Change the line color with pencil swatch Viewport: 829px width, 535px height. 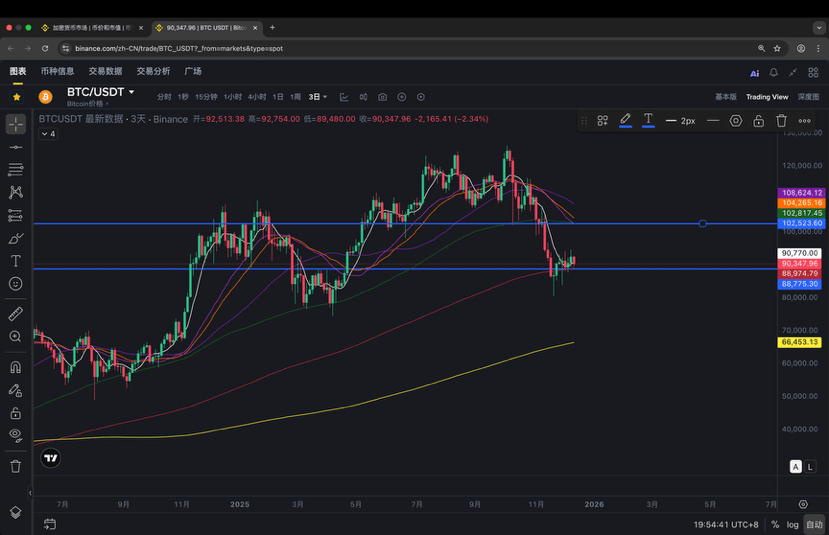click(x=625, y=121)
